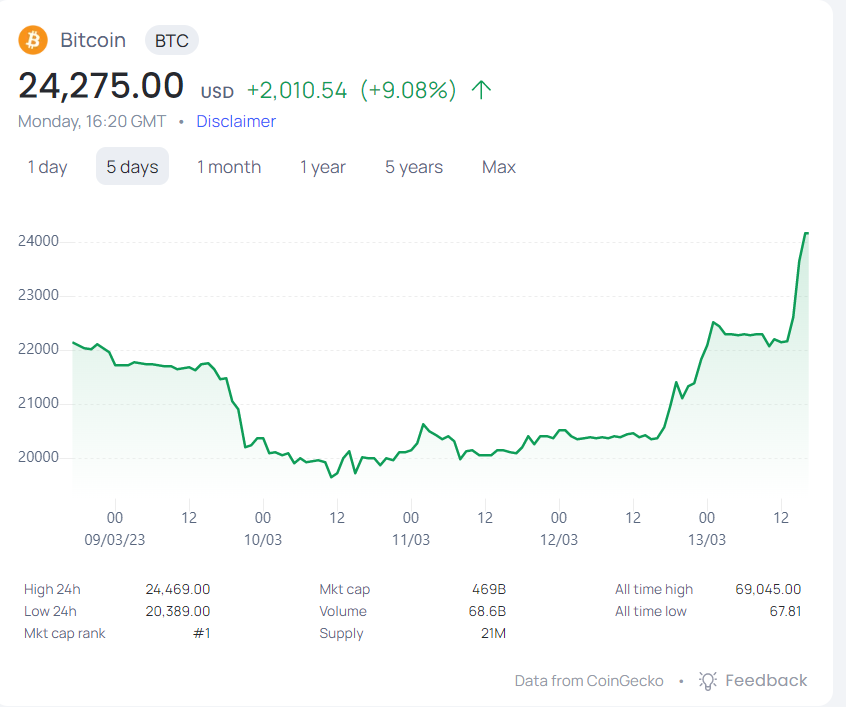Click the 09/03/23 date axis label
The width and height of the screenshot is (846, 707).
115,540
